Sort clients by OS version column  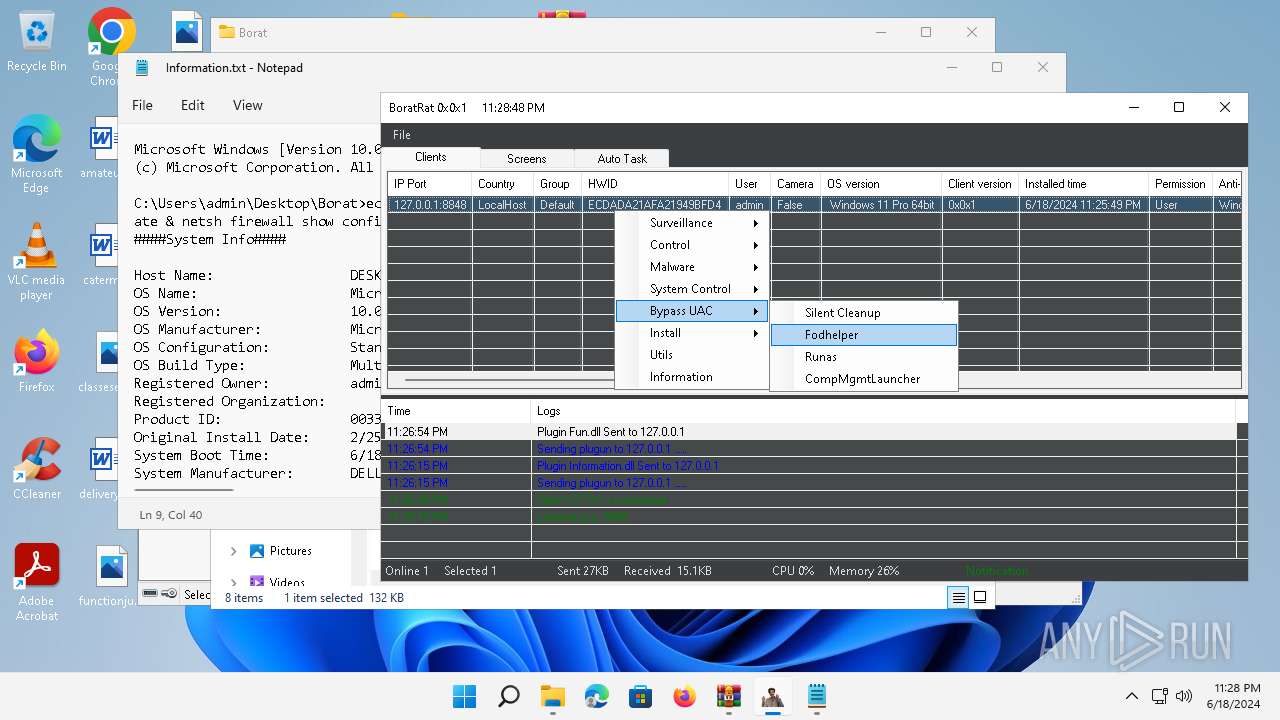[882, 184]
